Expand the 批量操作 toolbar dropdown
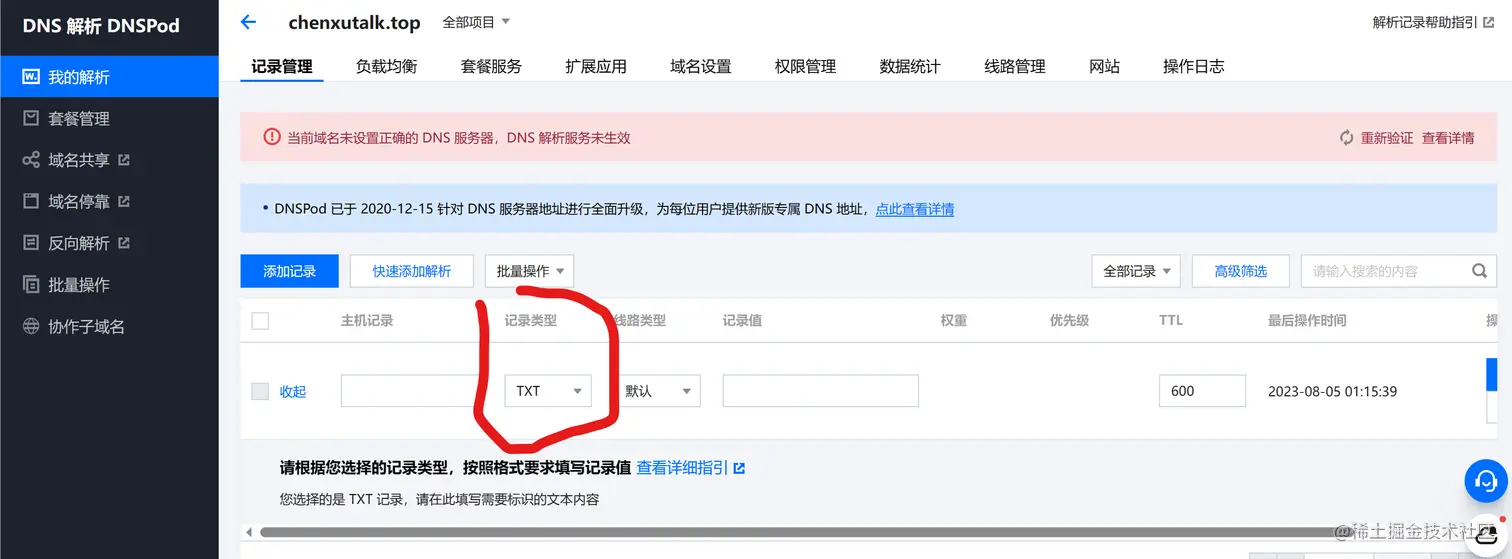 click(x=529, y=271)
